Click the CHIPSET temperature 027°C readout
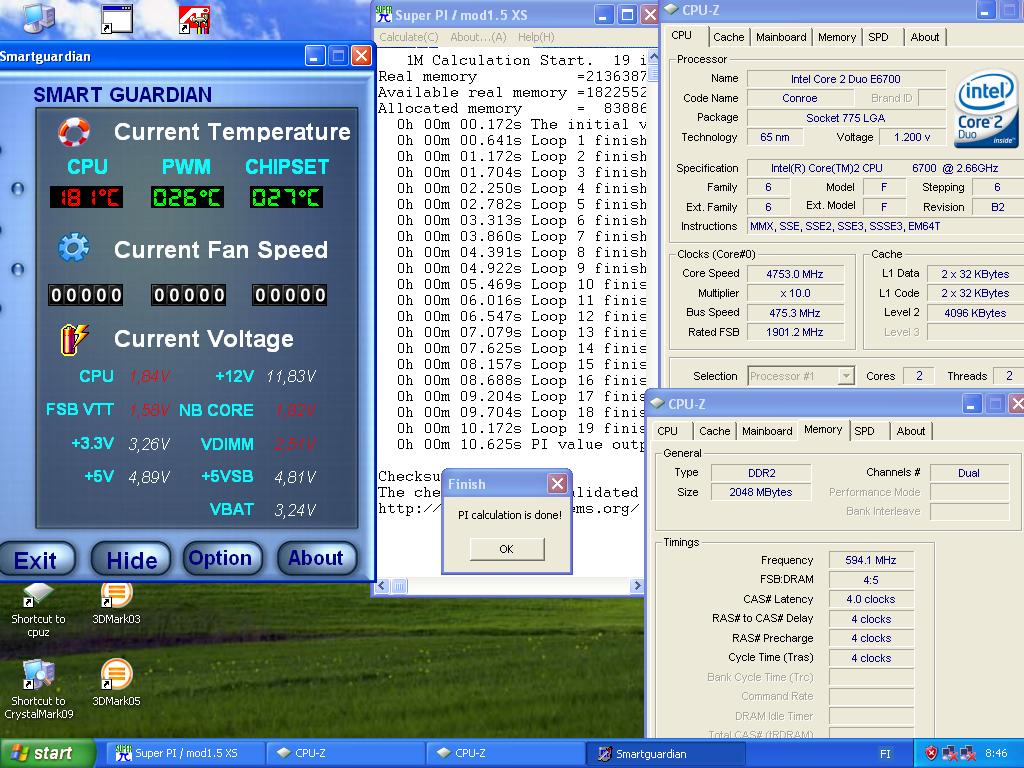This screenshot has height=768, width=1024. [287, 197]
